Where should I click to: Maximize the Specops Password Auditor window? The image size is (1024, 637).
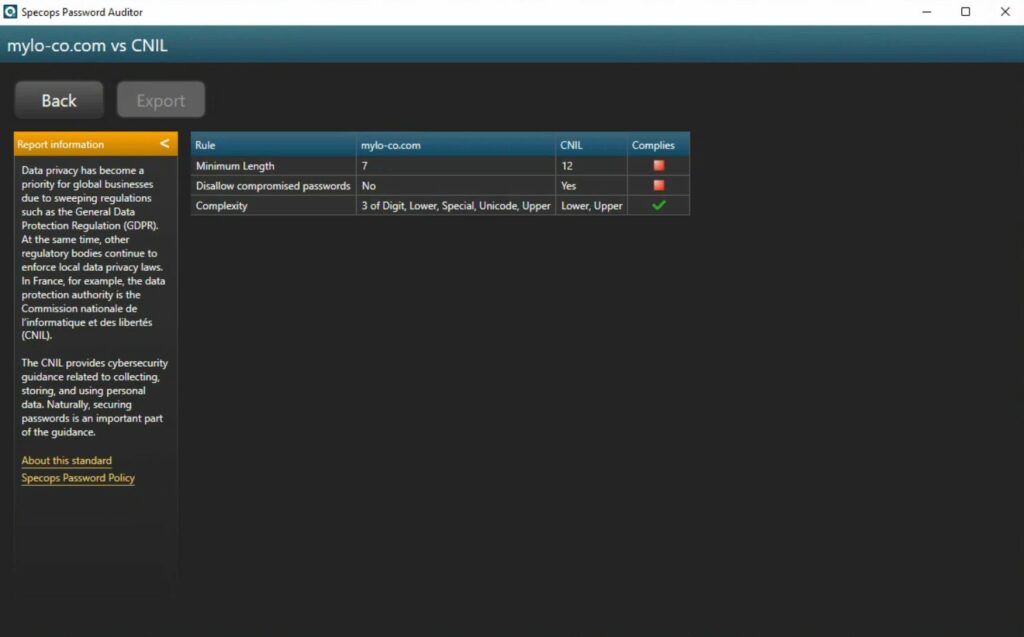tap(965, 12)
